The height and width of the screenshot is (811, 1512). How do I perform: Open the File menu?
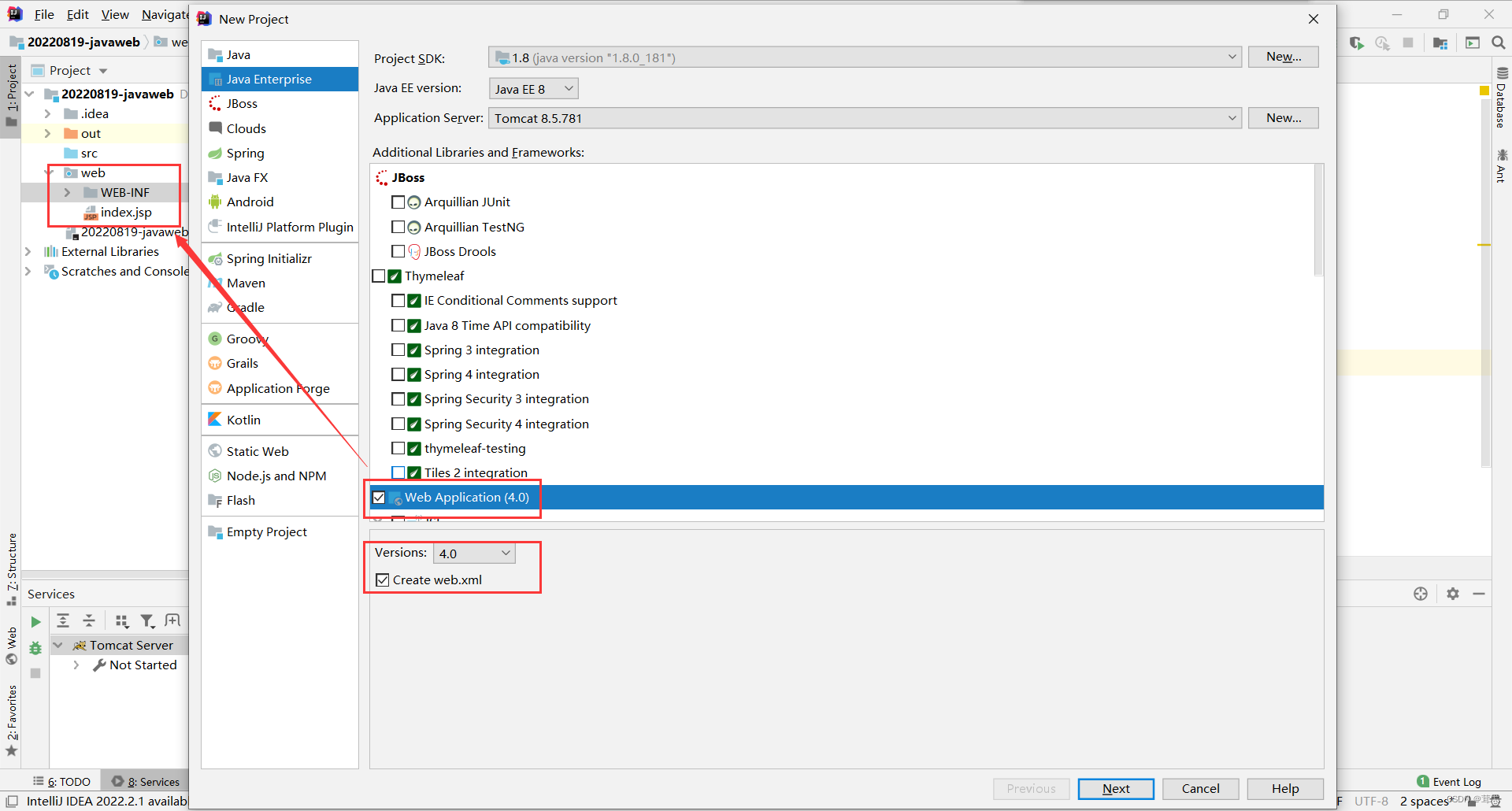[44, 14]
